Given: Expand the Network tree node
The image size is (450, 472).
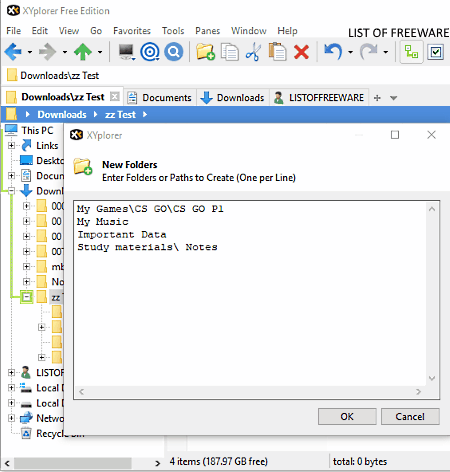Looking at the screenshot, I should (11, 418).
